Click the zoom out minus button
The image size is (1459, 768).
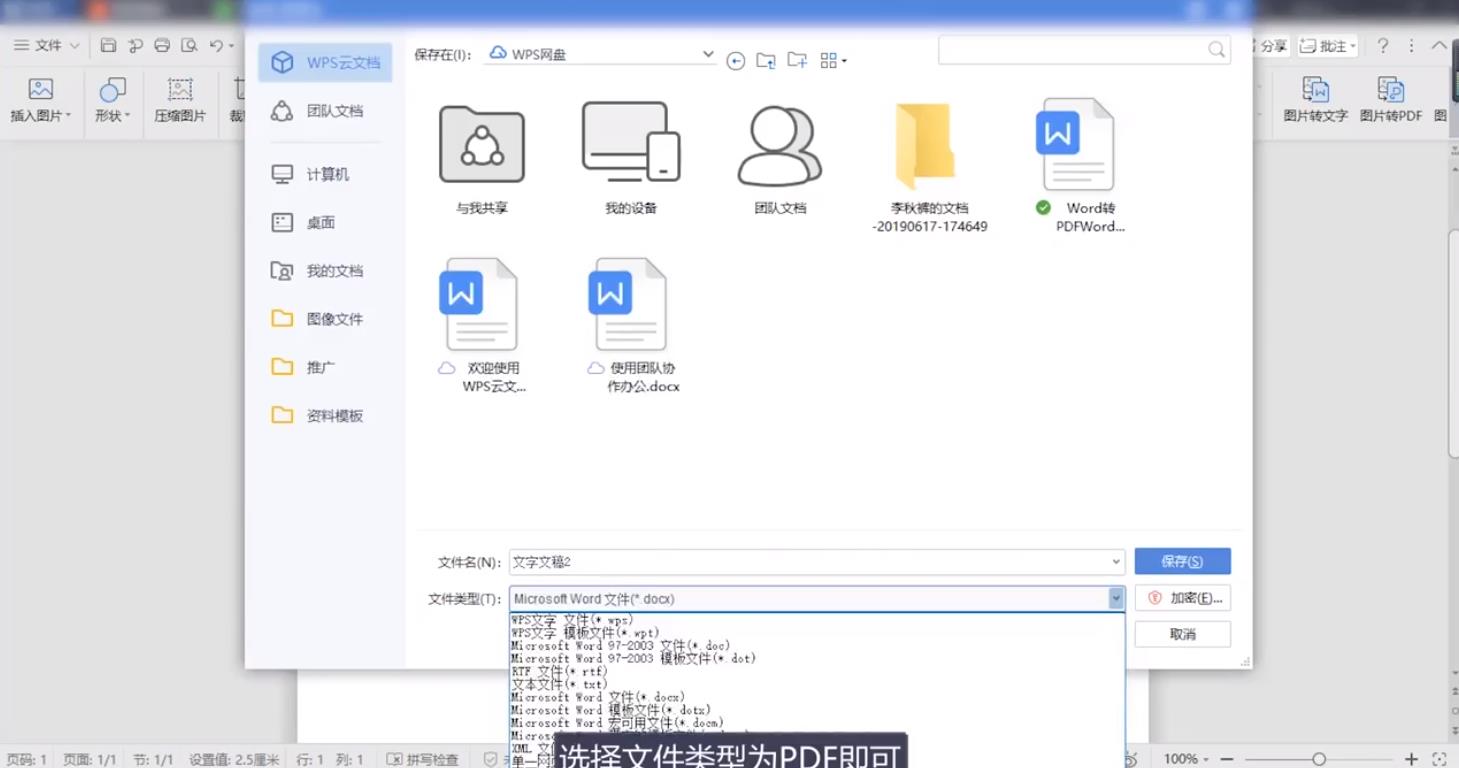click(1227, 759)
